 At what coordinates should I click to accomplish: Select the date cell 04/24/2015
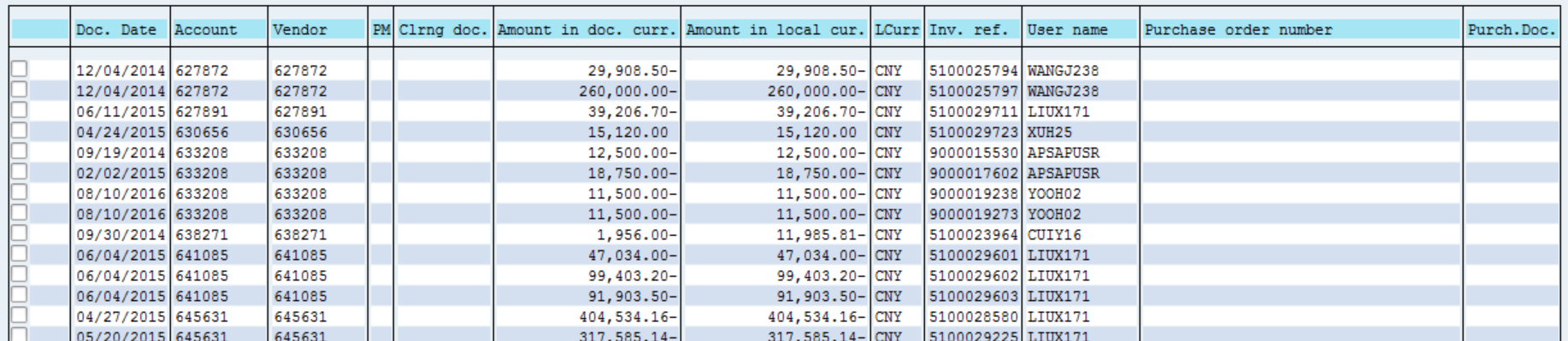coord(120,132)
